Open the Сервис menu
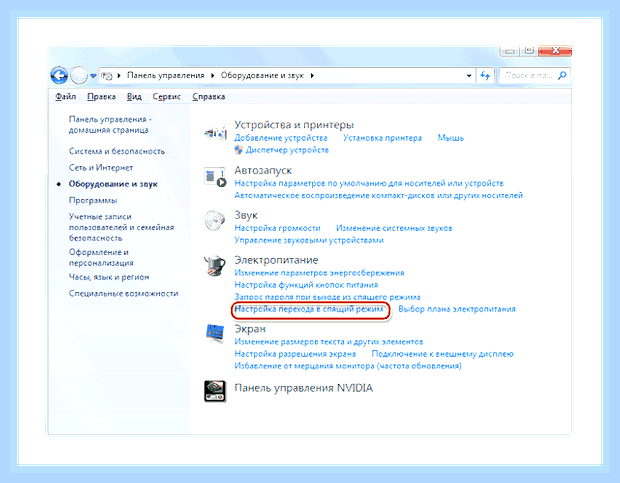This screenshot has width=620, height=483. [166, 96]
